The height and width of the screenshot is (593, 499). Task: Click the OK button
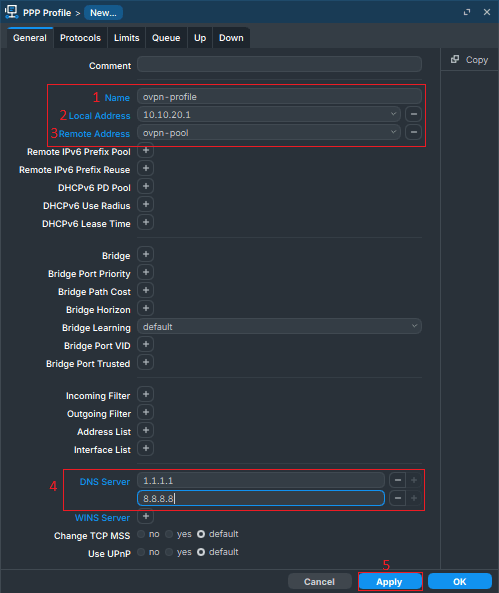(x=460, y=582)
